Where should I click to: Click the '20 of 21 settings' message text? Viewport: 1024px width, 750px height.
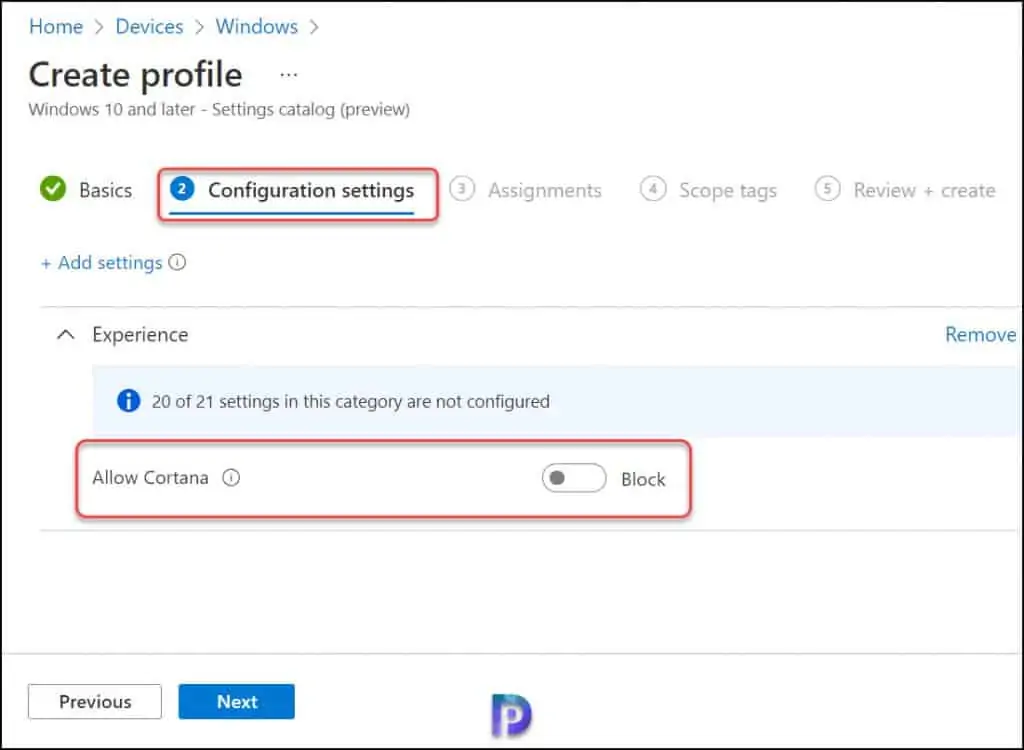point(351,401)
